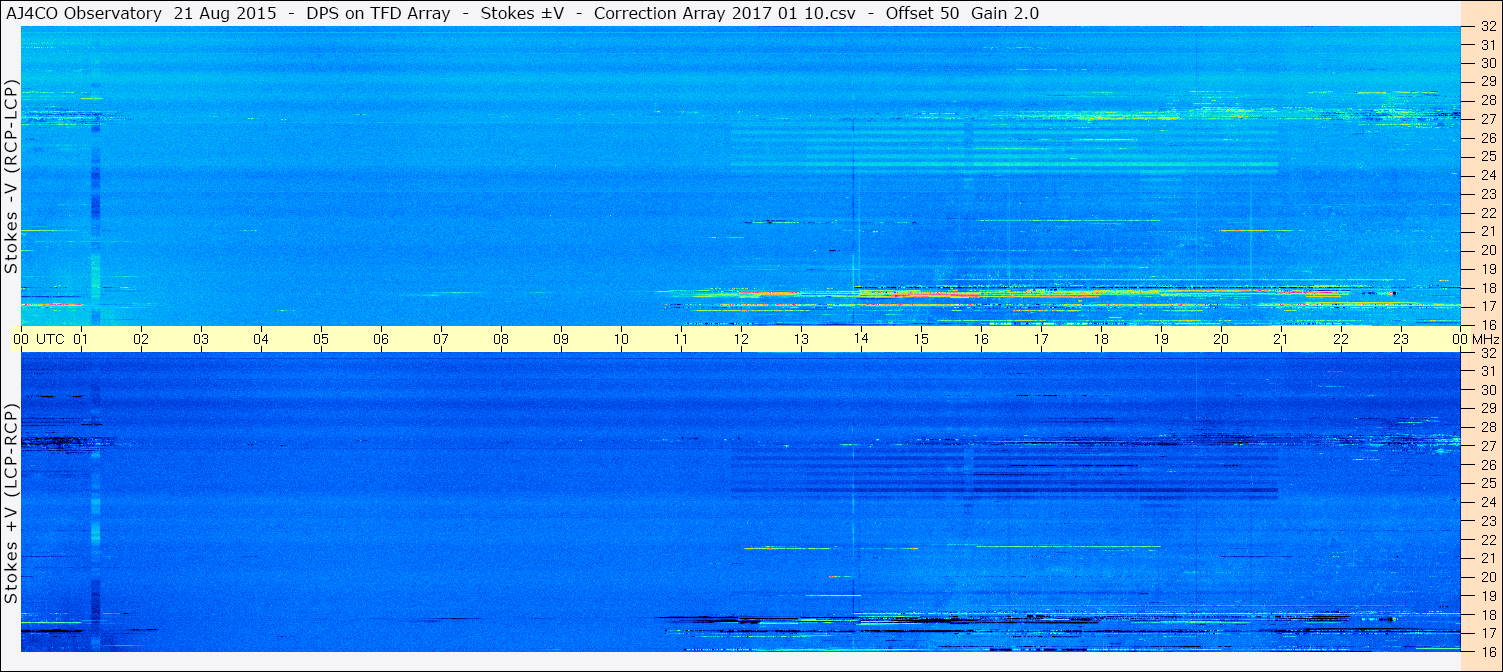Select the 12 hour time label
The image size is (1503, 672).
(x=741, y=339)
